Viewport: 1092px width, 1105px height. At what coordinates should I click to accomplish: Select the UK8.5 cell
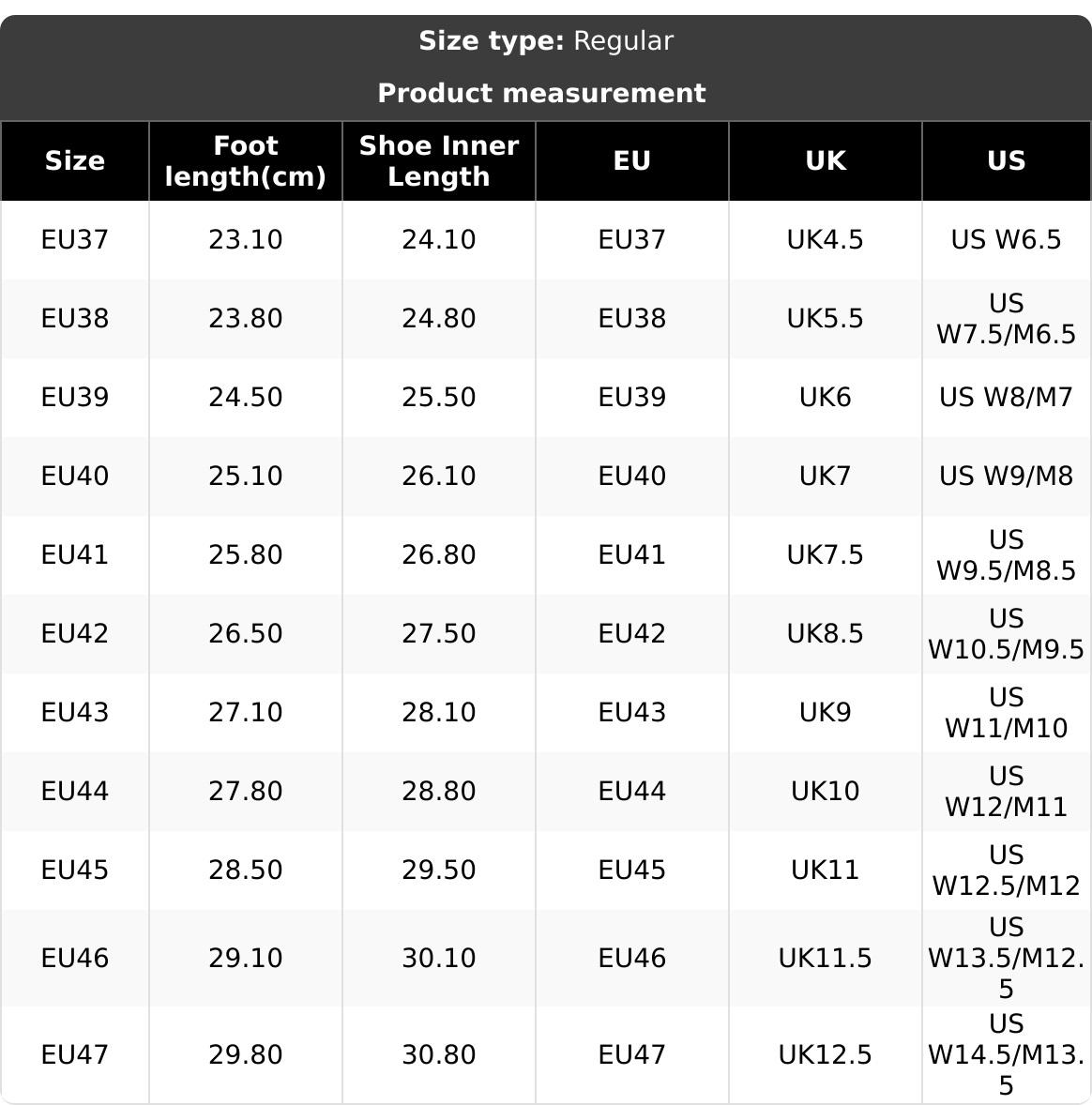[825, 634]
